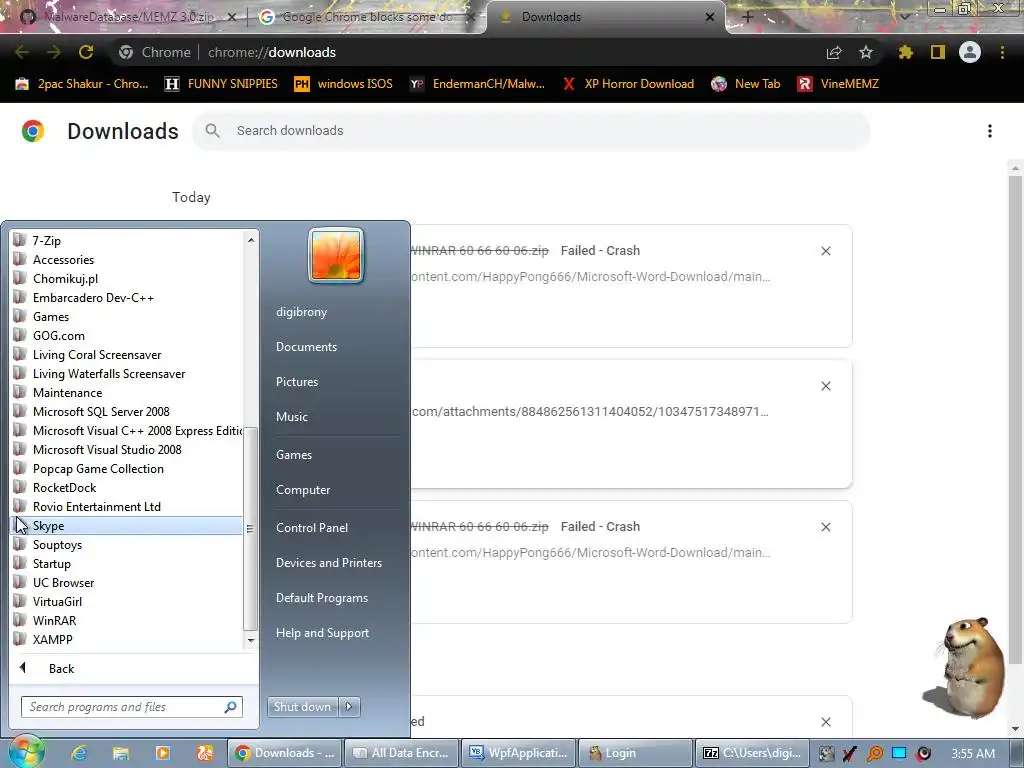Expand the XAMPP folder
This screenshot has height=768, width=1024.
point(127,639)
